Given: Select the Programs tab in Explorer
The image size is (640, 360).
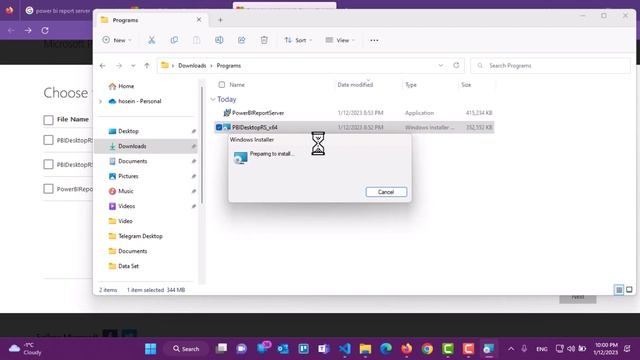Looking at the screenshot, I should coord(151,20).
